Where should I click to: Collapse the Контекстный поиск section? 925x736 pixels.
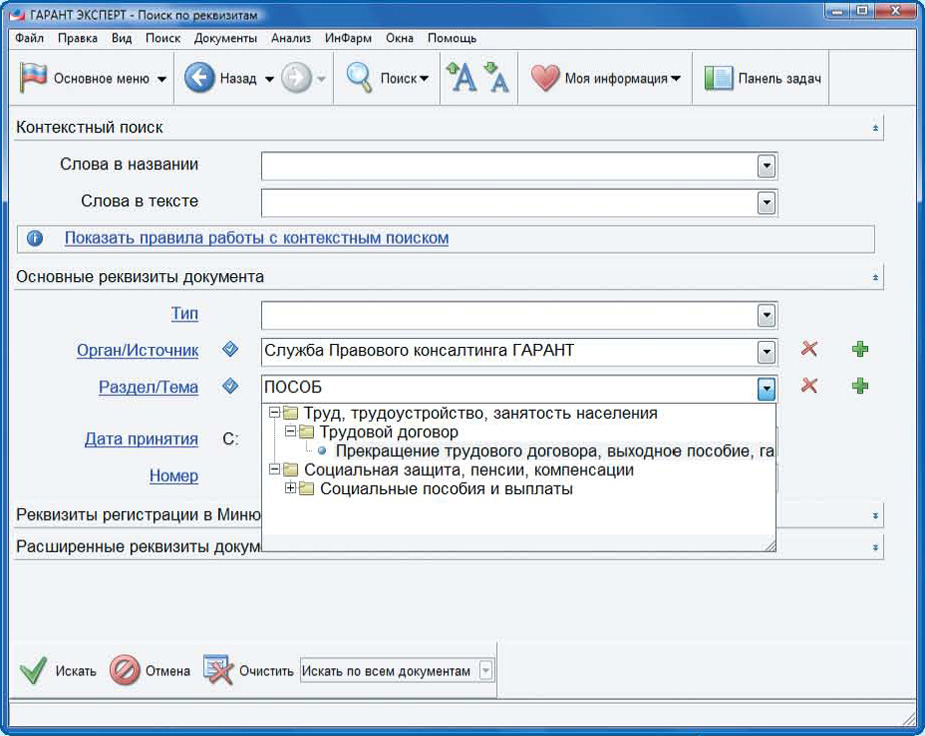coord(875,128)
